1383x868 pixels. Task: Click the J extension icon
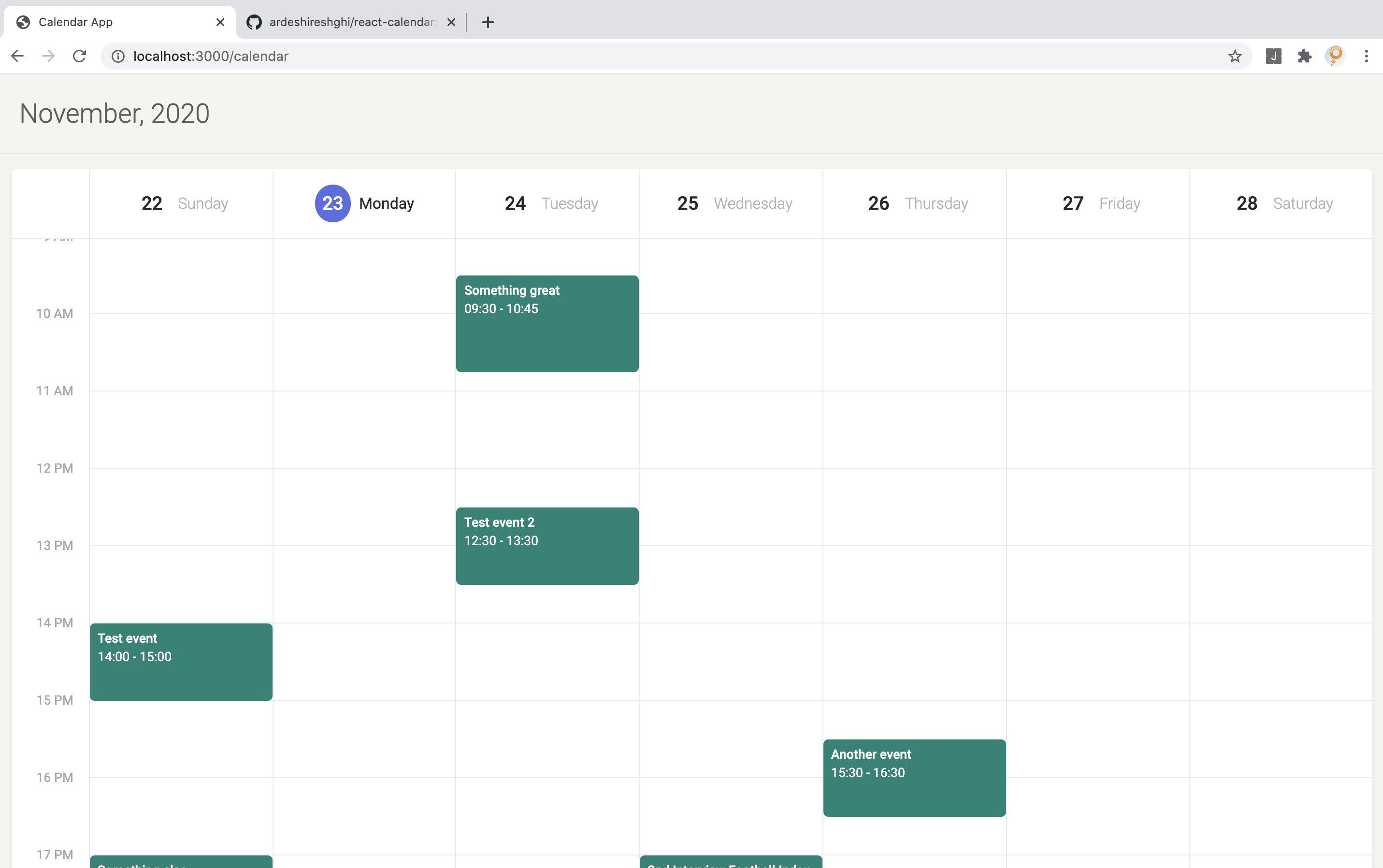coord(1273,56)
